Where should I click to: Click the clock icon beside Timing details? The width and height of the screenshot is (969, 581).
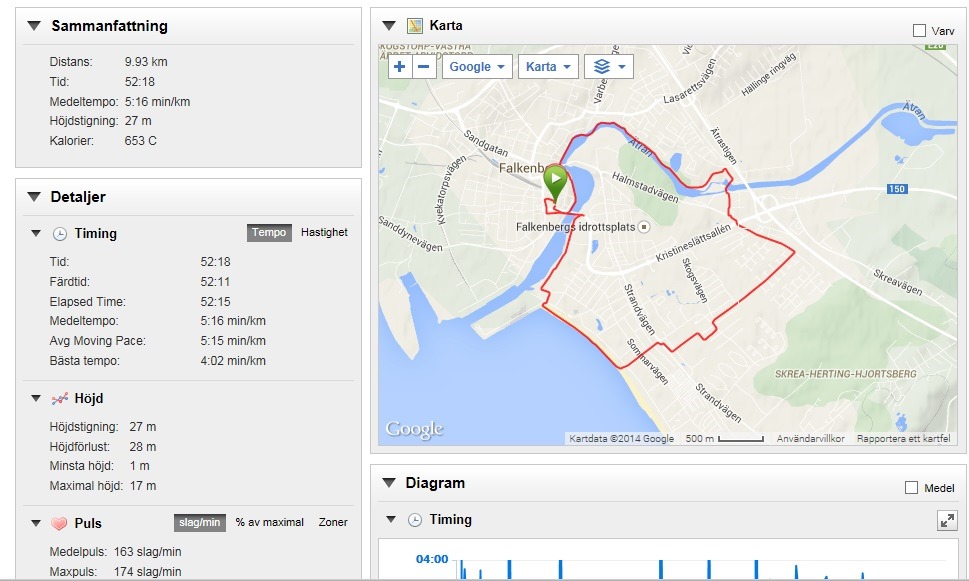pyautogui.click(x=60, y=234)
